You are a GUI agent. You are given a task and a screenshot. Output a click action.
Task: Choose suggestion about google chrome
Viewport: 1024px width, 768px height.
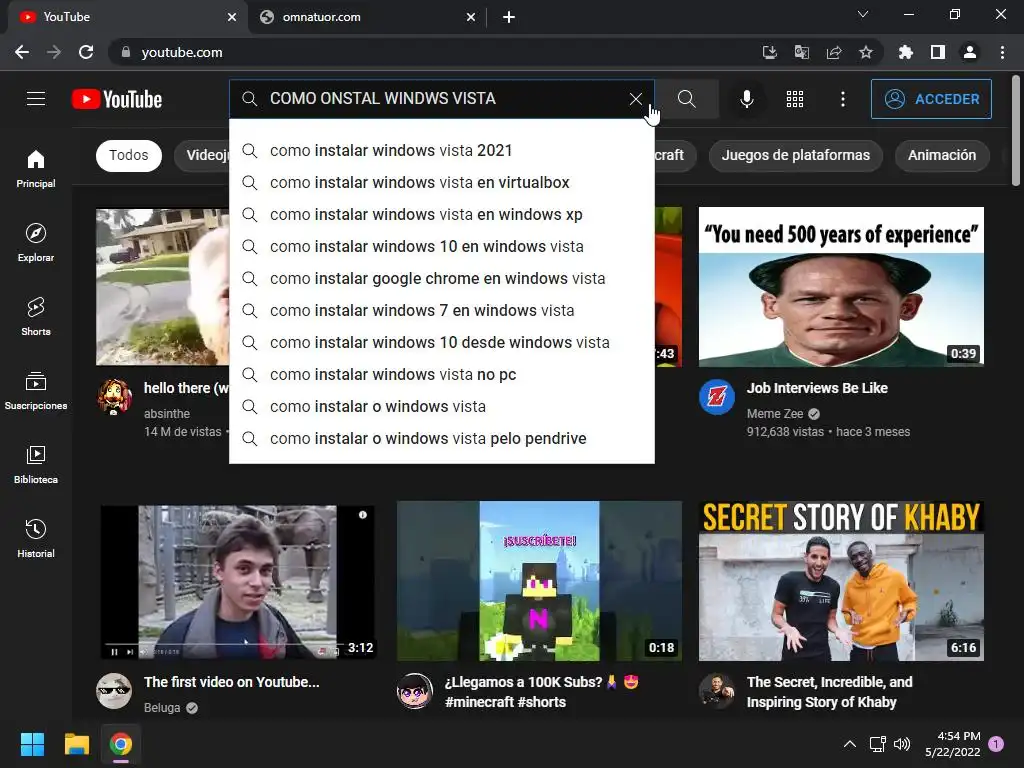441,278
